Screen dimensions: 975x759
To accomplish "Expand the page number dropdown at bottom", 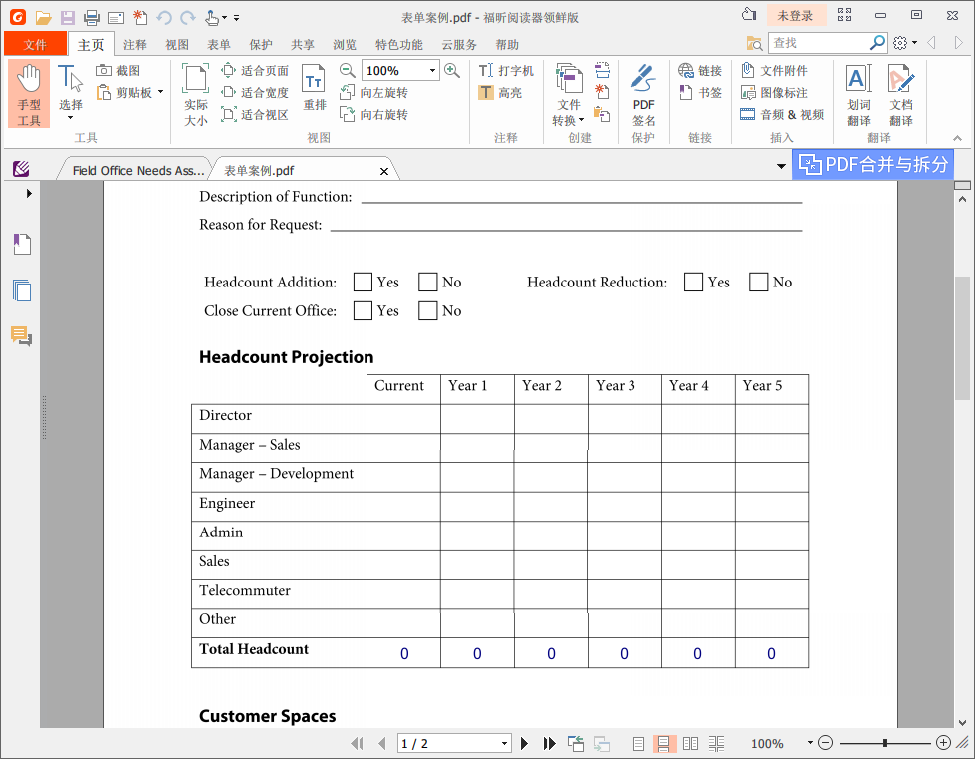I will 504,744.
